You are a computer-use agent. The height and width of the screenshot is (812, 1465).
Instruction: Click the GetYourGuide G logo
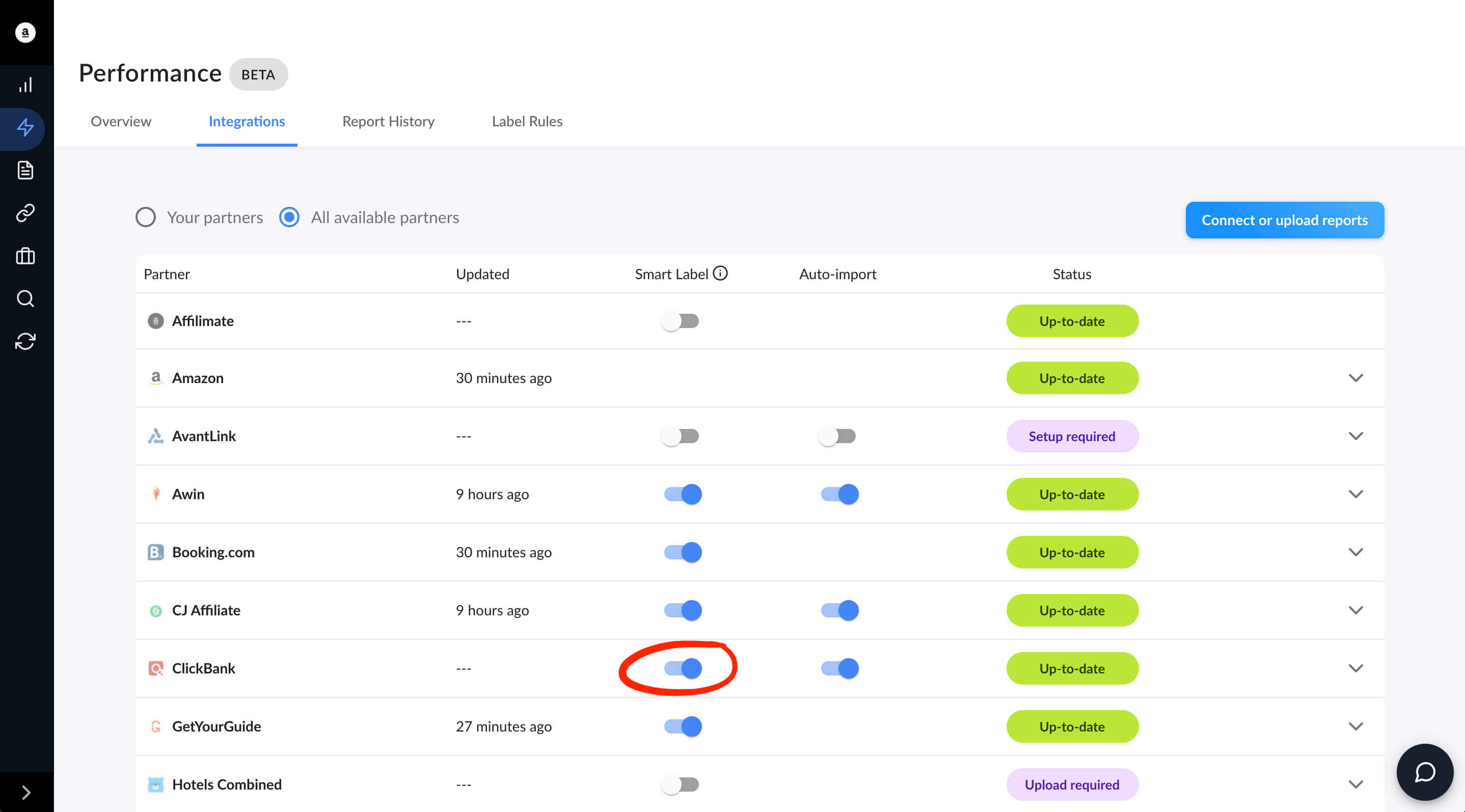(x=155, y=726)
